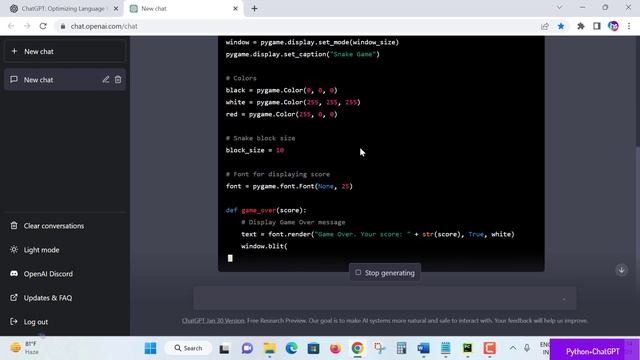640x360 pixels.
Task: Open the Chrome three-dot menu
Action: click(629, 26)
